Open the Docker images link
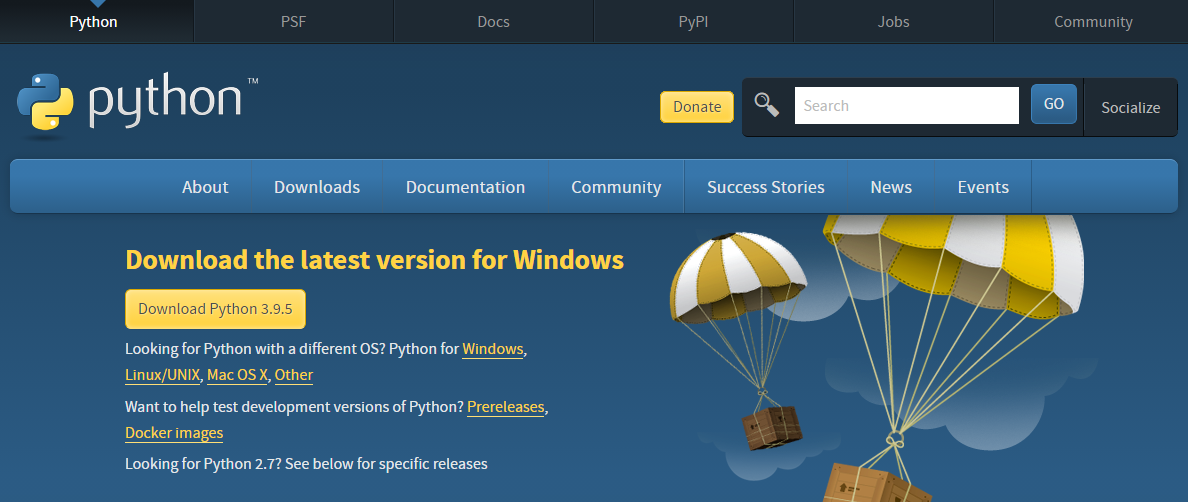Image resolution: width=1188 pixels, height=502 pixels. pyautogui.click(x=174, y=433)
